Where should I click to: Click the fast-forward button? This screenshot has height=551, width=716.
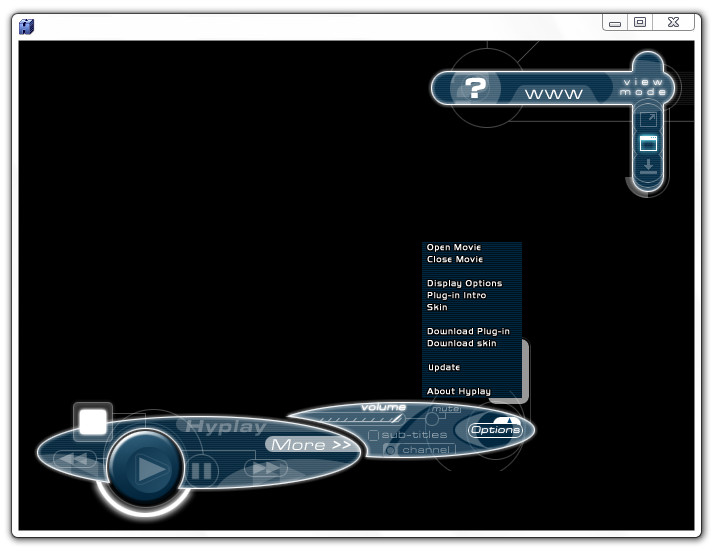[266, 468]
